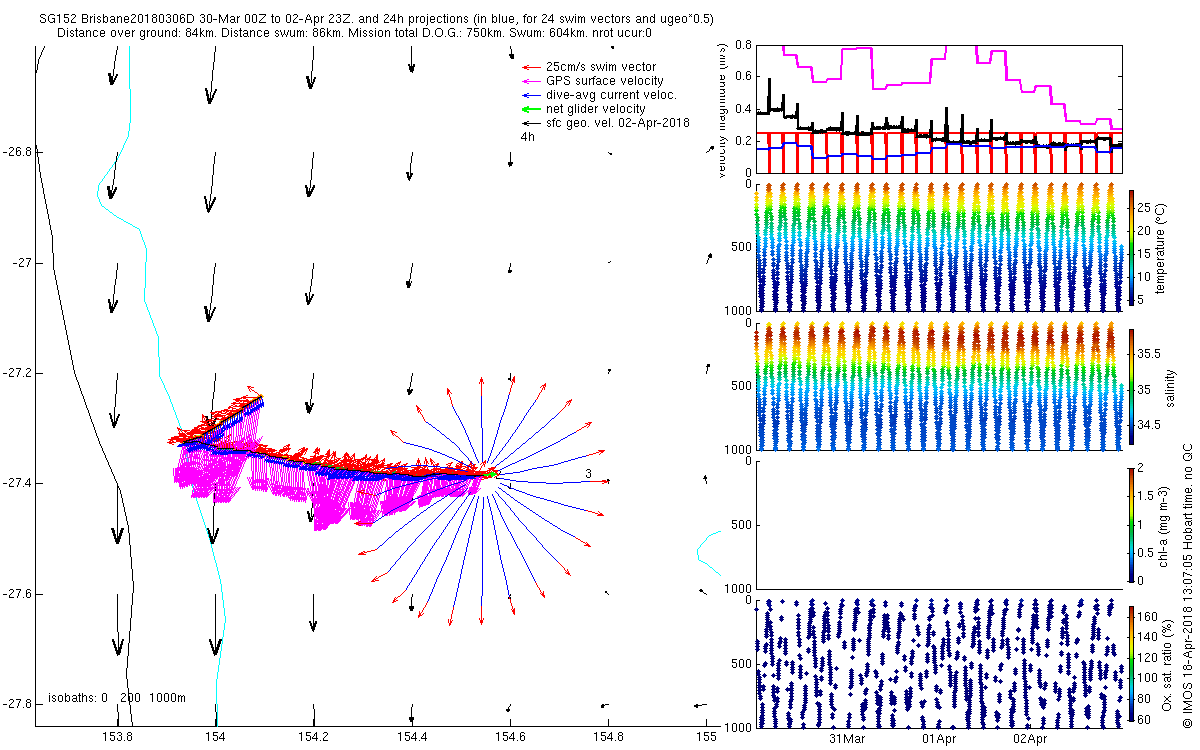Click the '3' label near the glider position
The width and height of the screenshot is (1200, 750).
click(589, 473)
